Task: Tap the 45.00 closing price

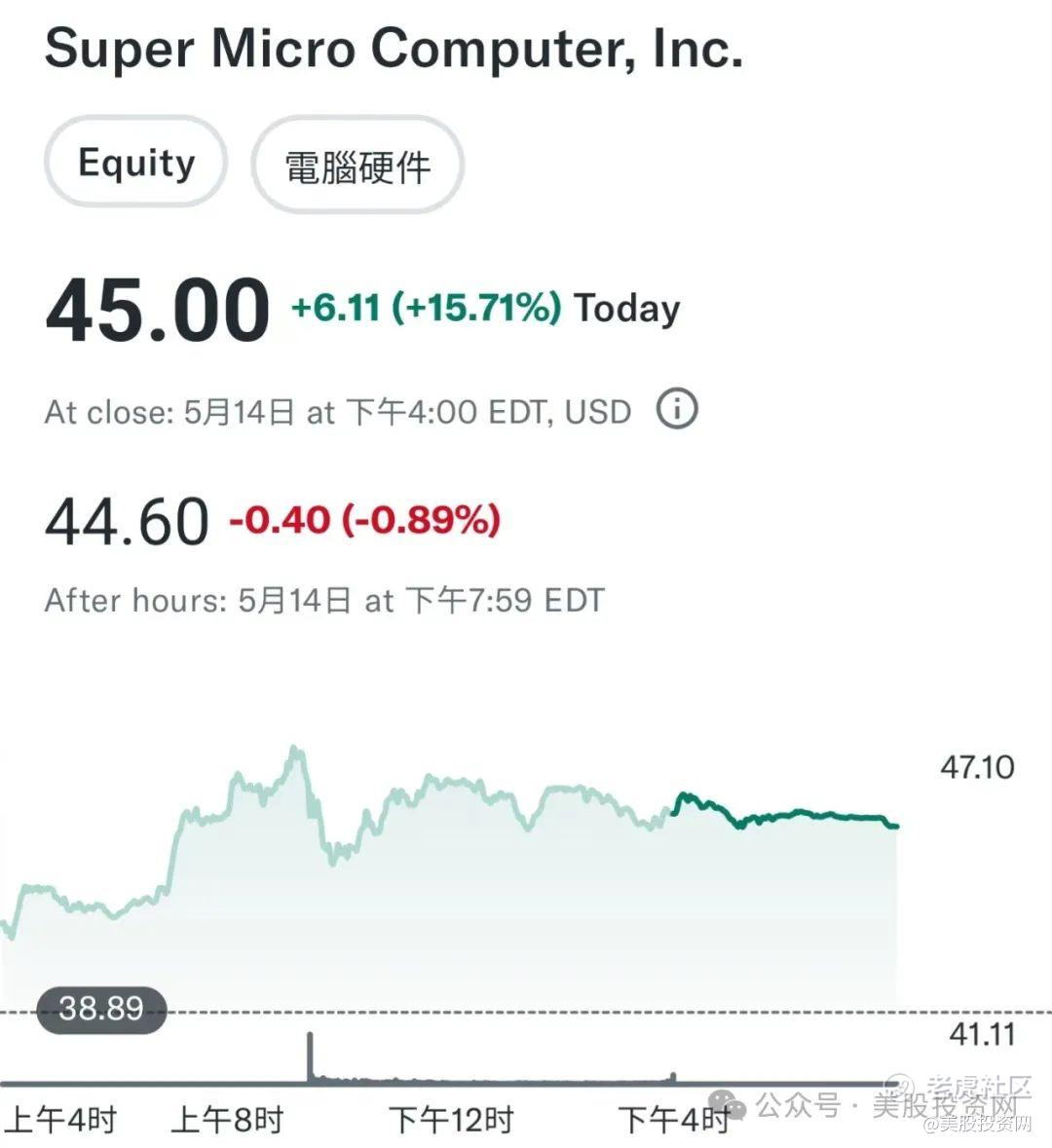Action: pyautogui.click(x=158, y=310)
